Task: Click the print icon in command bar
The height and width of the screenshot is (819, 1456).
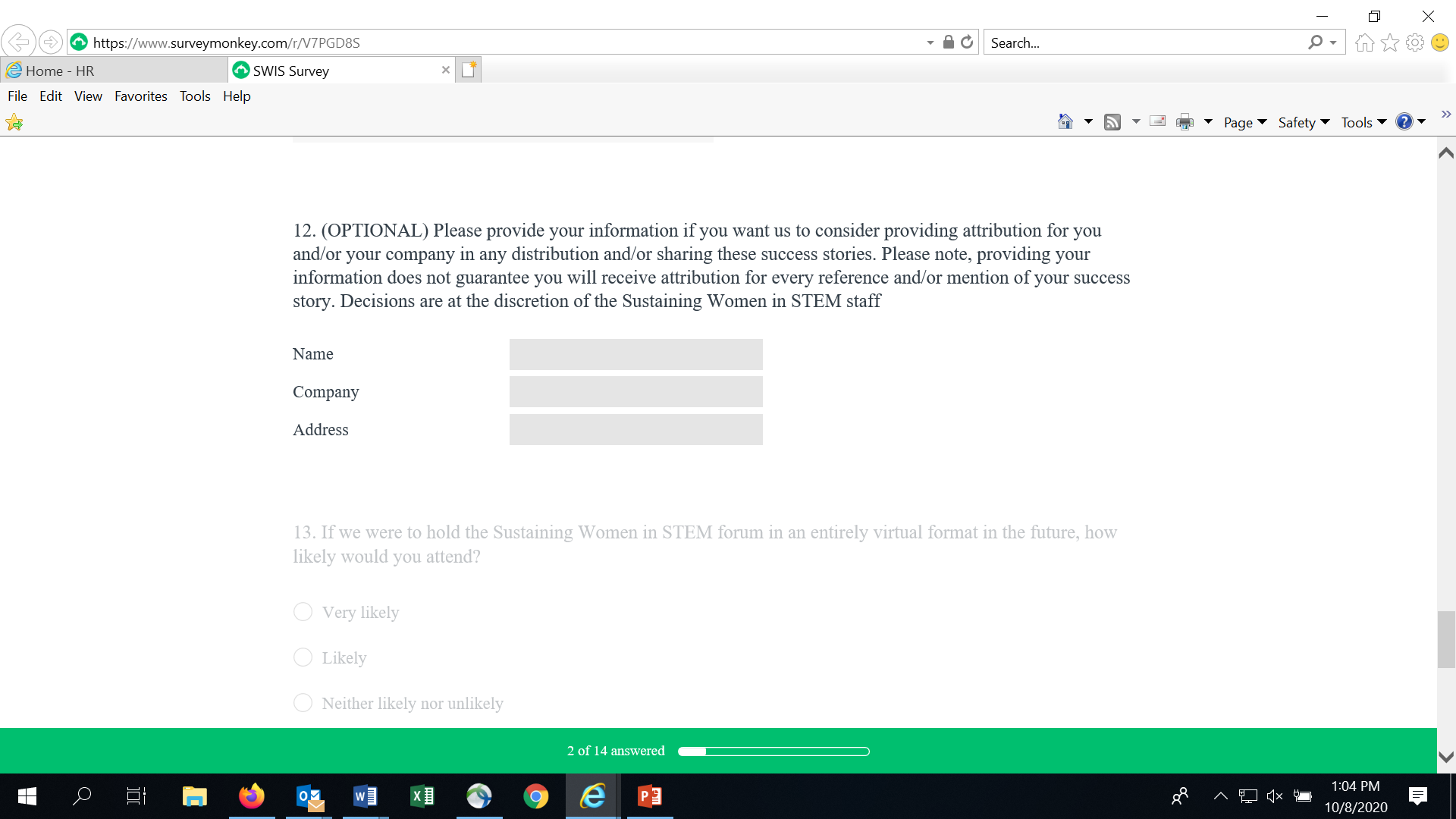Action: (x=1185, y=122)
